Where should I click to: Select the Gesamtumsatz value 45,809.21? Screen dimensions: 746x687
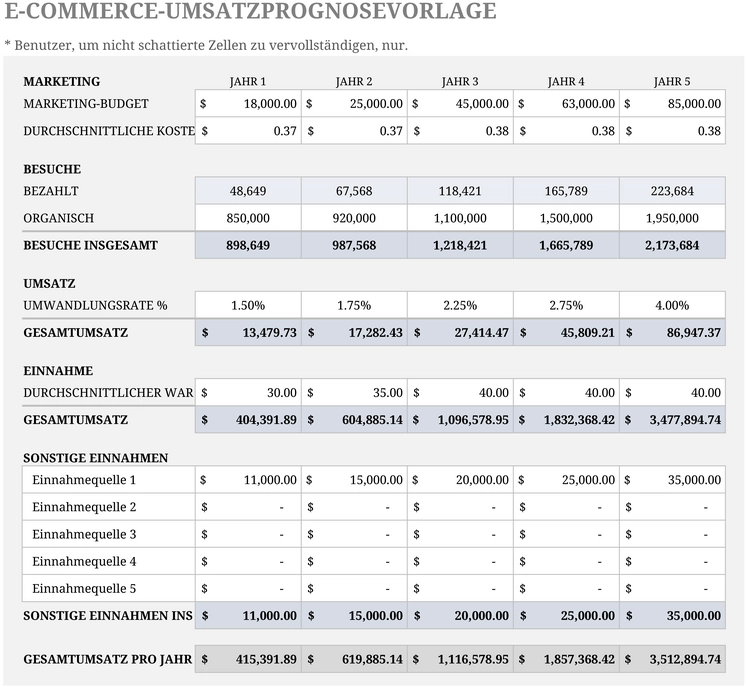click(x=566, y=333)
